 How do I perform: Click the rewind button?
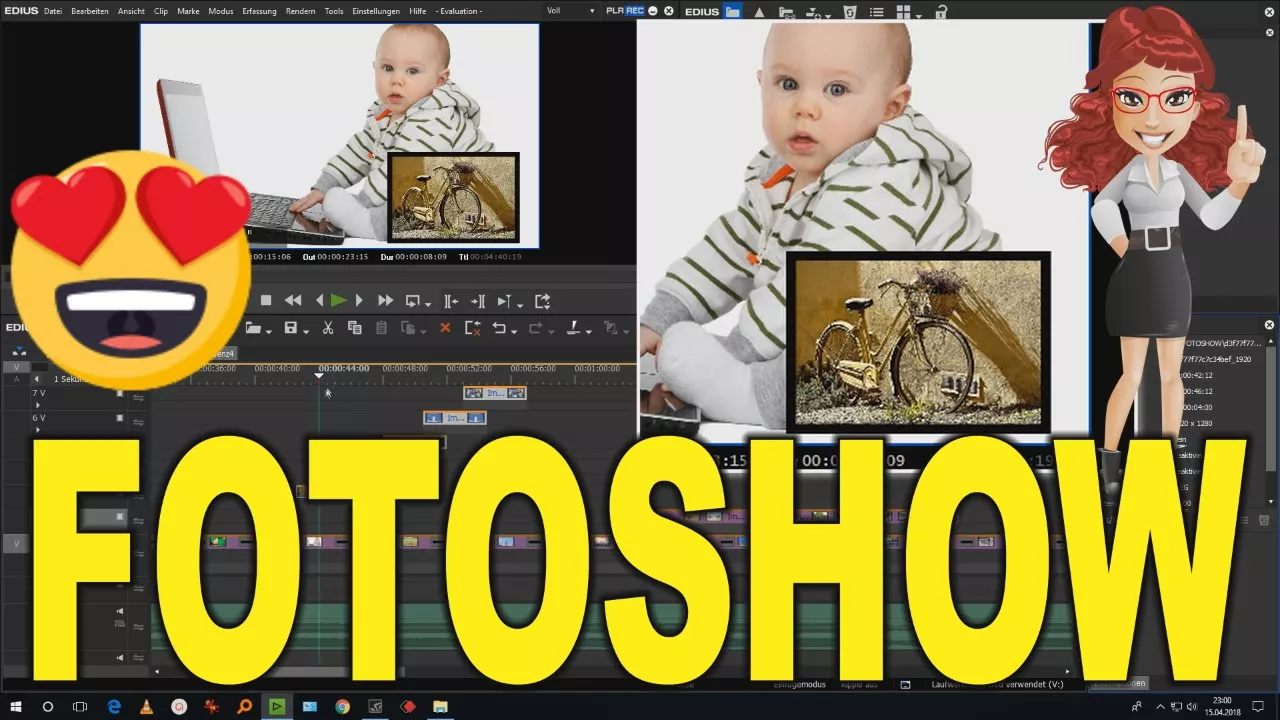[293, 300]
